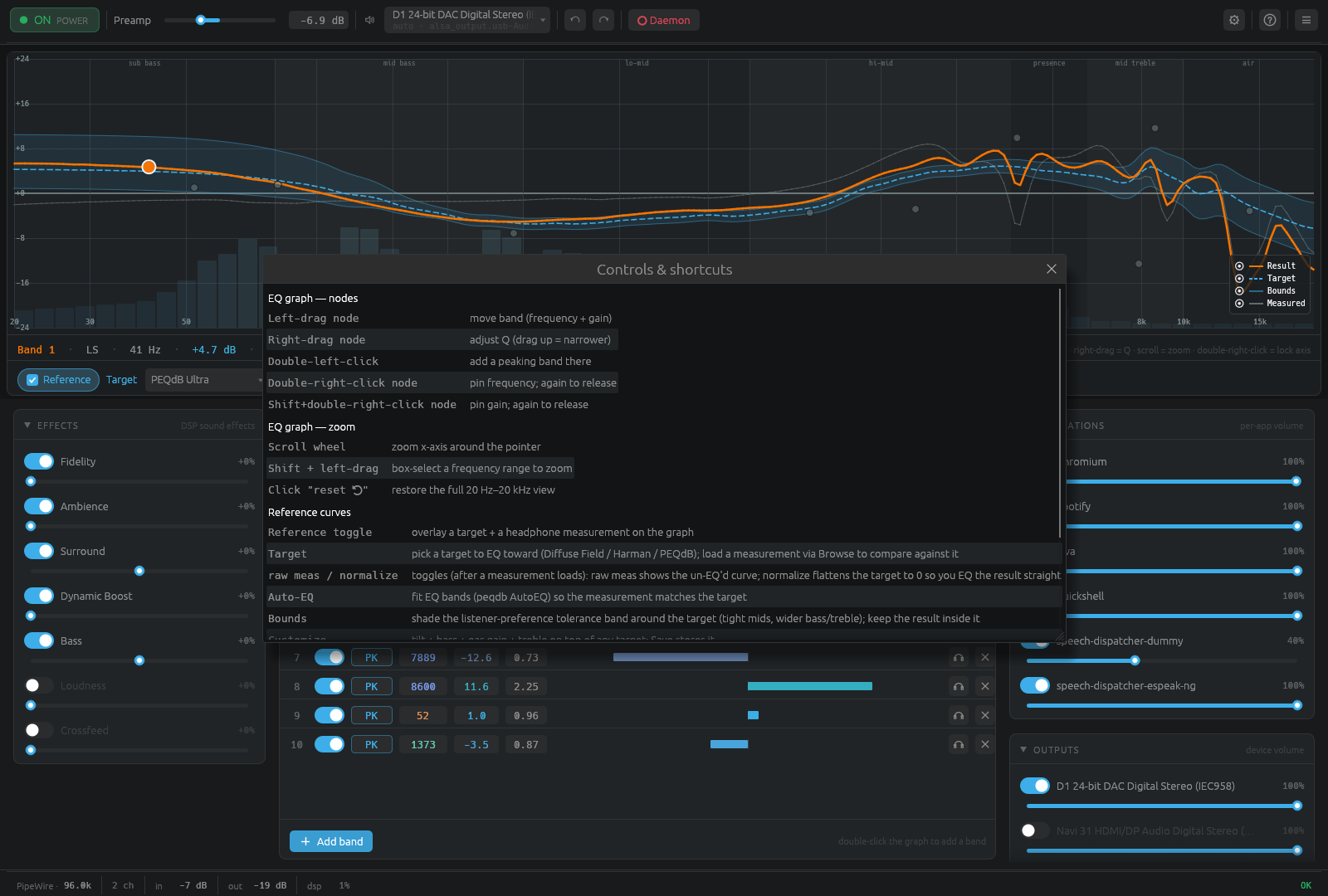Select the orange Band 1 node on graph
Screen dimensions: 1328x896
click(149, 167)
